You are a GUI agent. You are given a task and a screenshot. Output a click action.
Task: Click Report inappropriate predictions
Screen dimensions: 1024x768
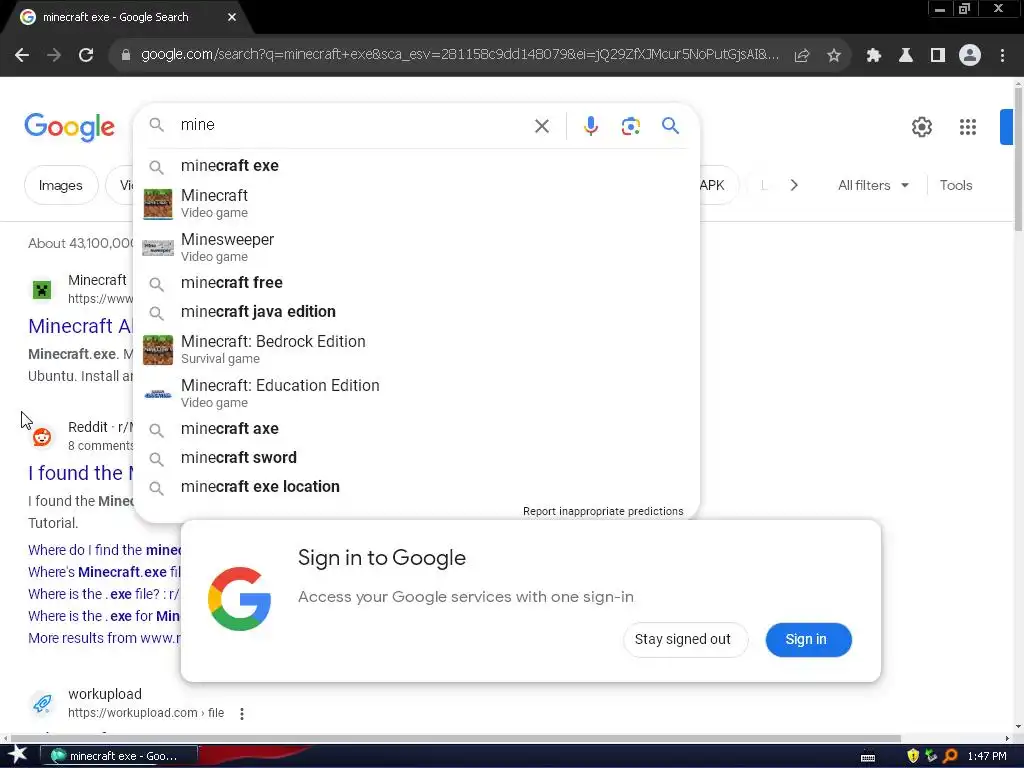click(x=603, y=511)
